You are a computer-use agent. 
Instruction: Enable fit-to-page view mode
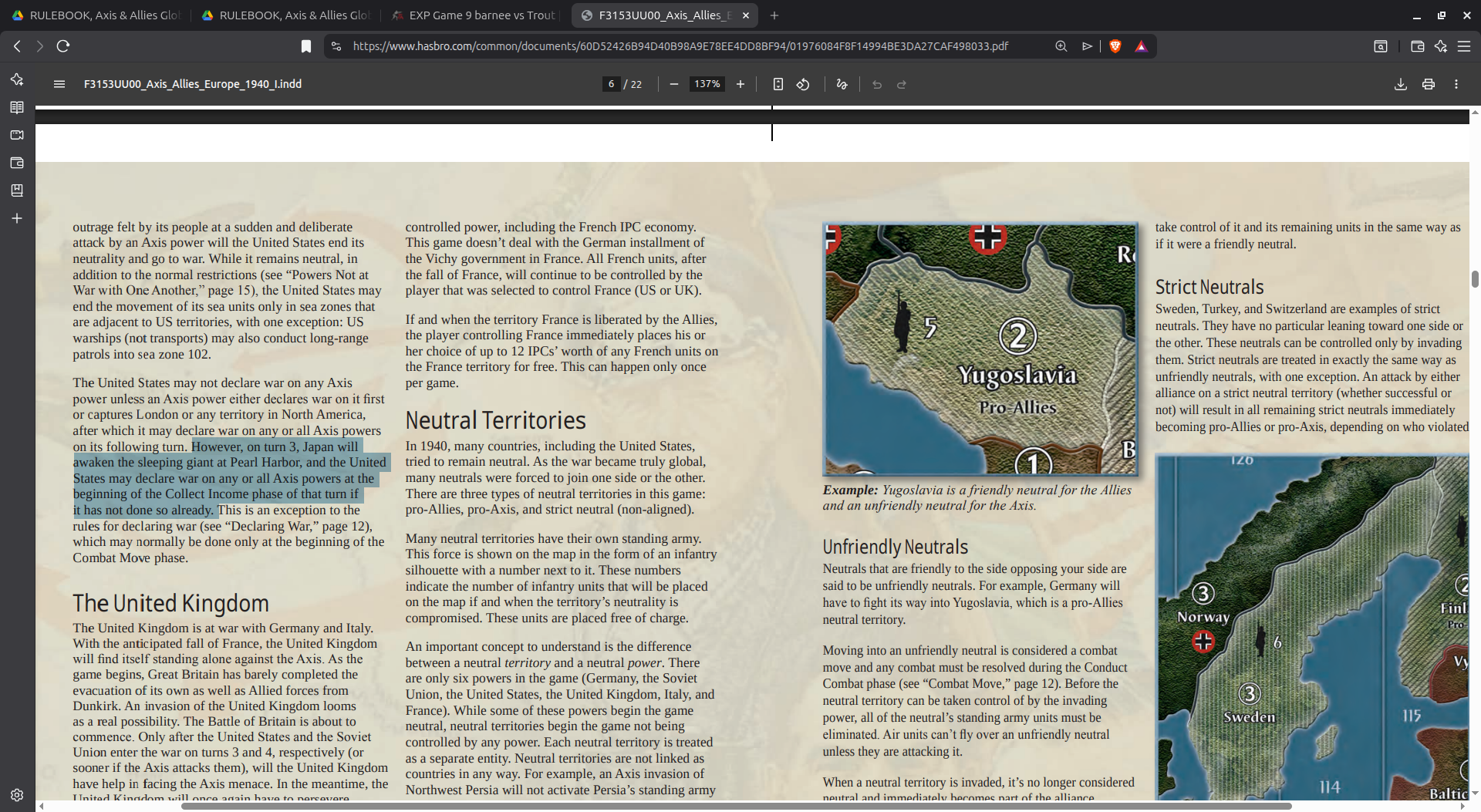point(778,84)
